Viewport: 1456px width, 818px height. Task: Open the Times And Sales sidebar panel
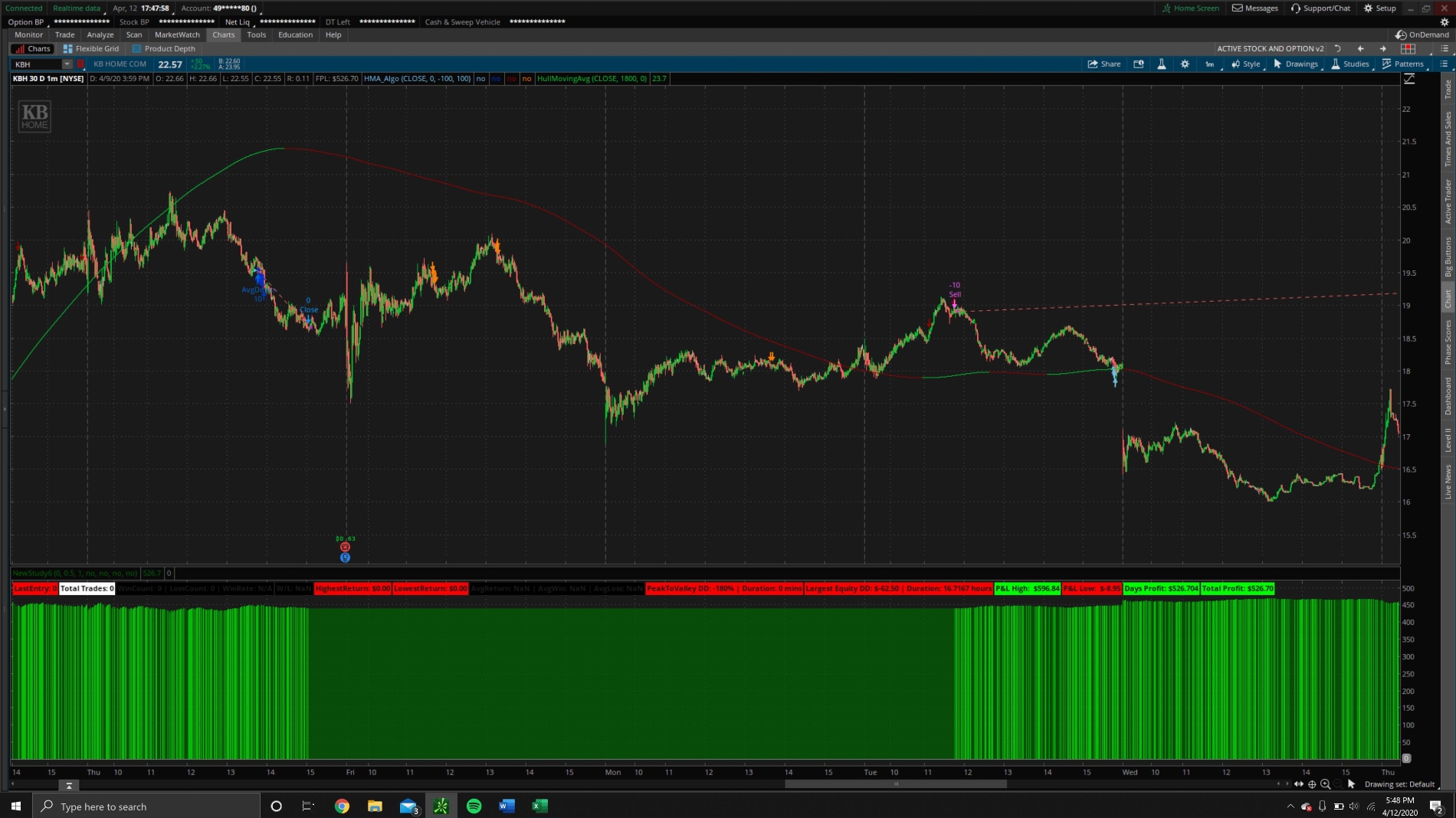coord(1448,139)
